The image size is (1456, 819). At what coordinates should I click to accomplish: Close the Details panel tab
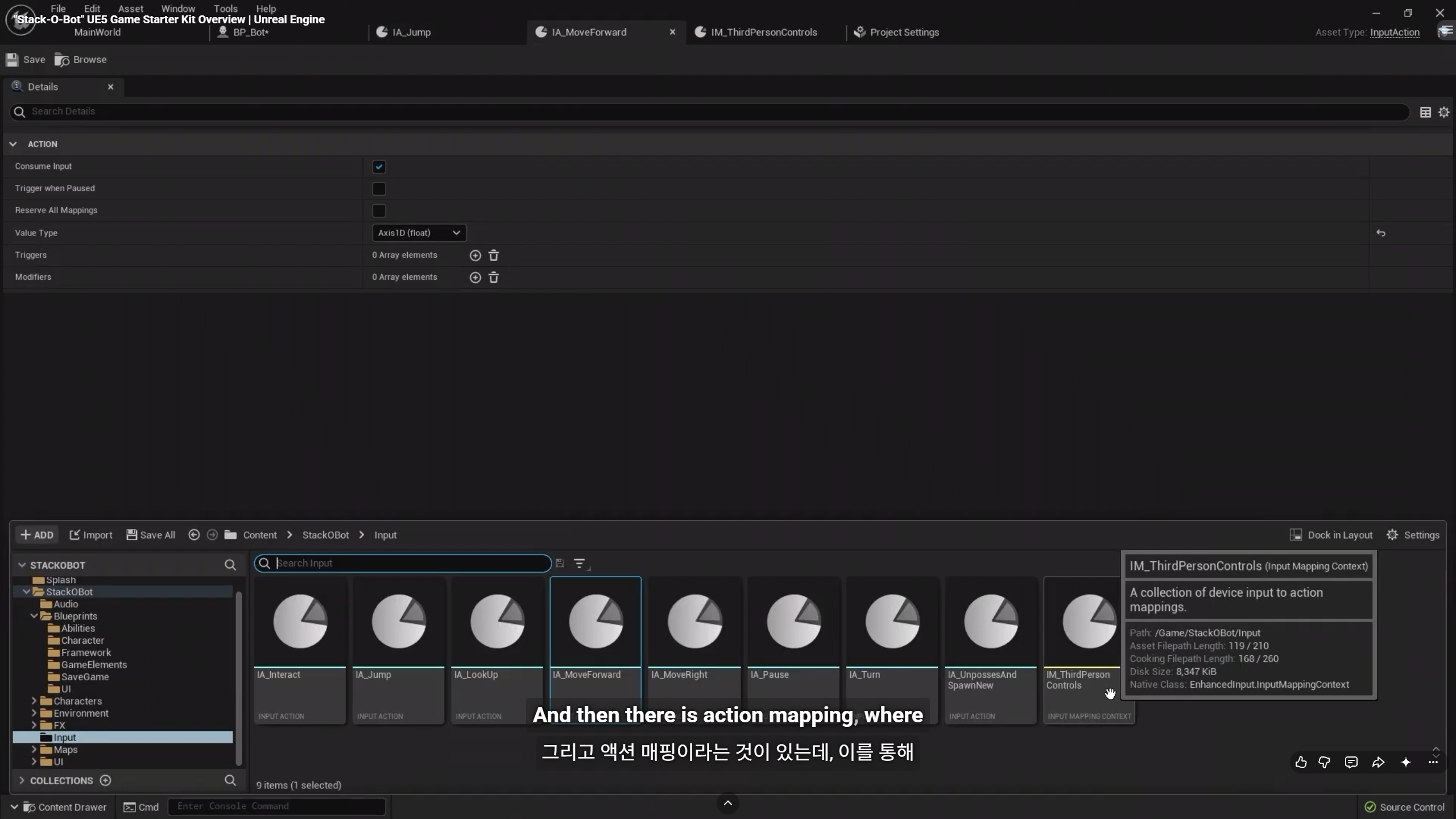[x=111, y=87]
